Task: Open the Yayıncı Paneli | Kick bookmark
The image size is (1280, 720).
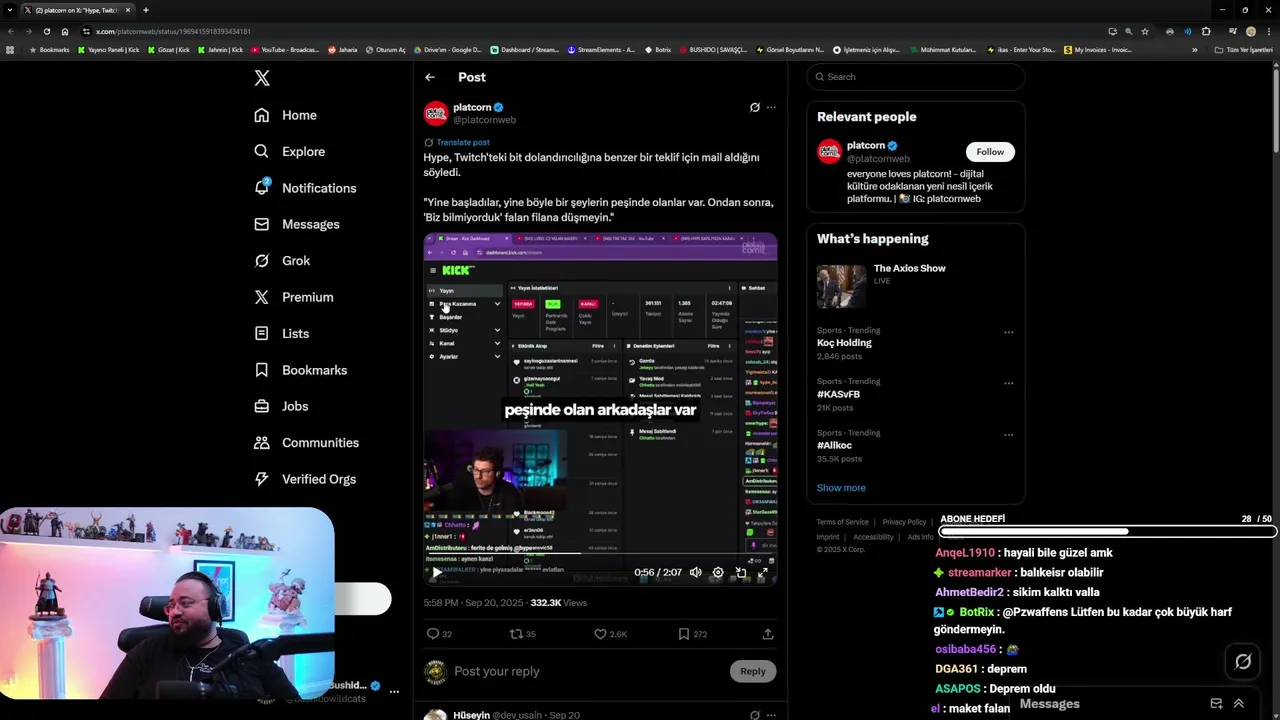Action: [x=109, y=49]
